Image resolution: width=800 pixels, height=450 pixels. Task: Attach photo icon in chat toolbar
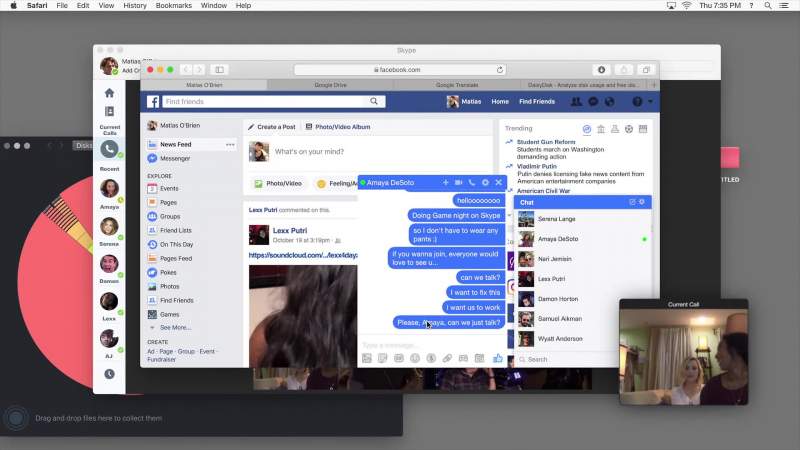click(367, 358)
